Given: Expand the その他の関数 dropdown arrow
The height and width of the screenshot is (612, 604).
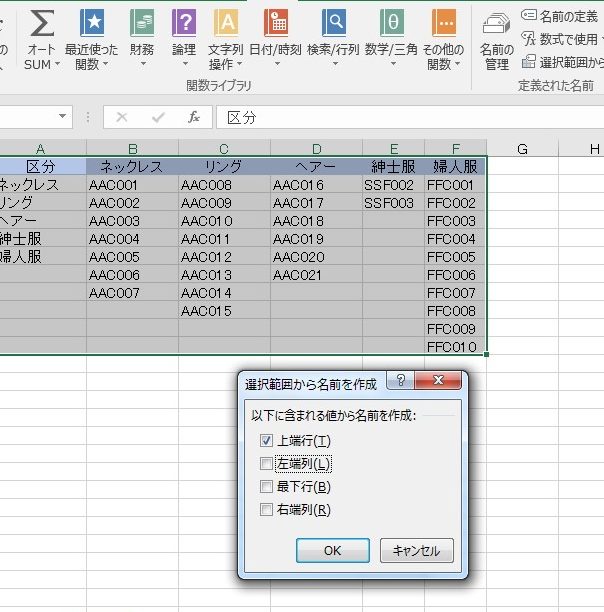Looking at the screenshot, I should (x=457, y=64).
